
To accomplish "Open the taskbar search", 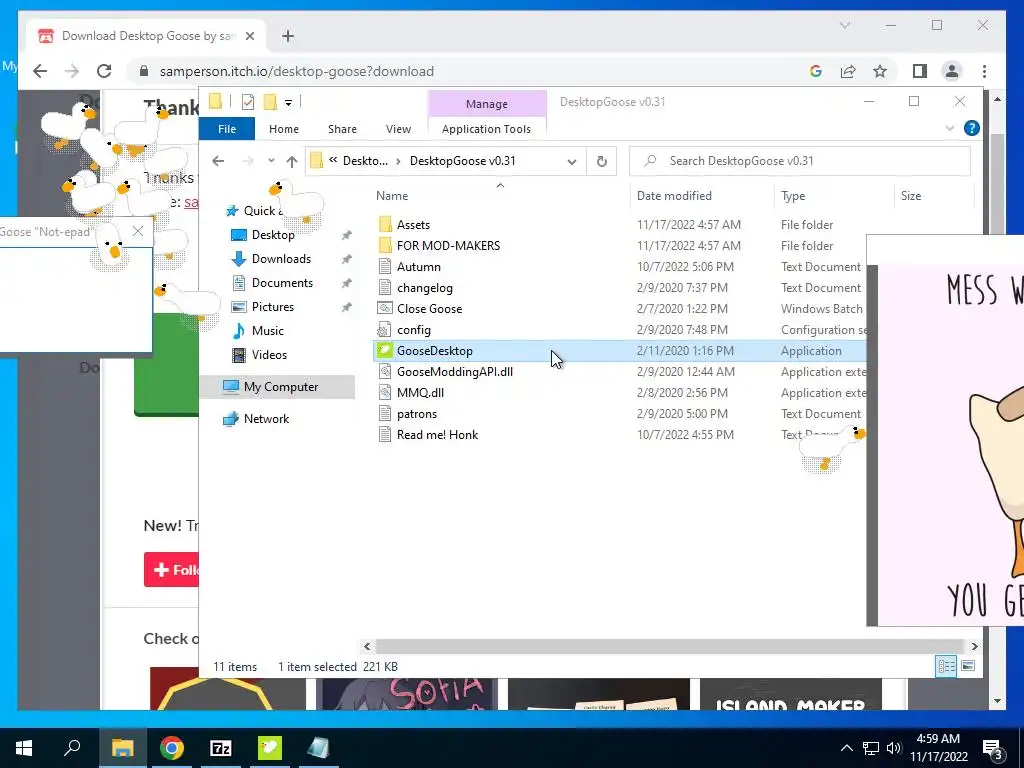I will (x=72, y=748).
